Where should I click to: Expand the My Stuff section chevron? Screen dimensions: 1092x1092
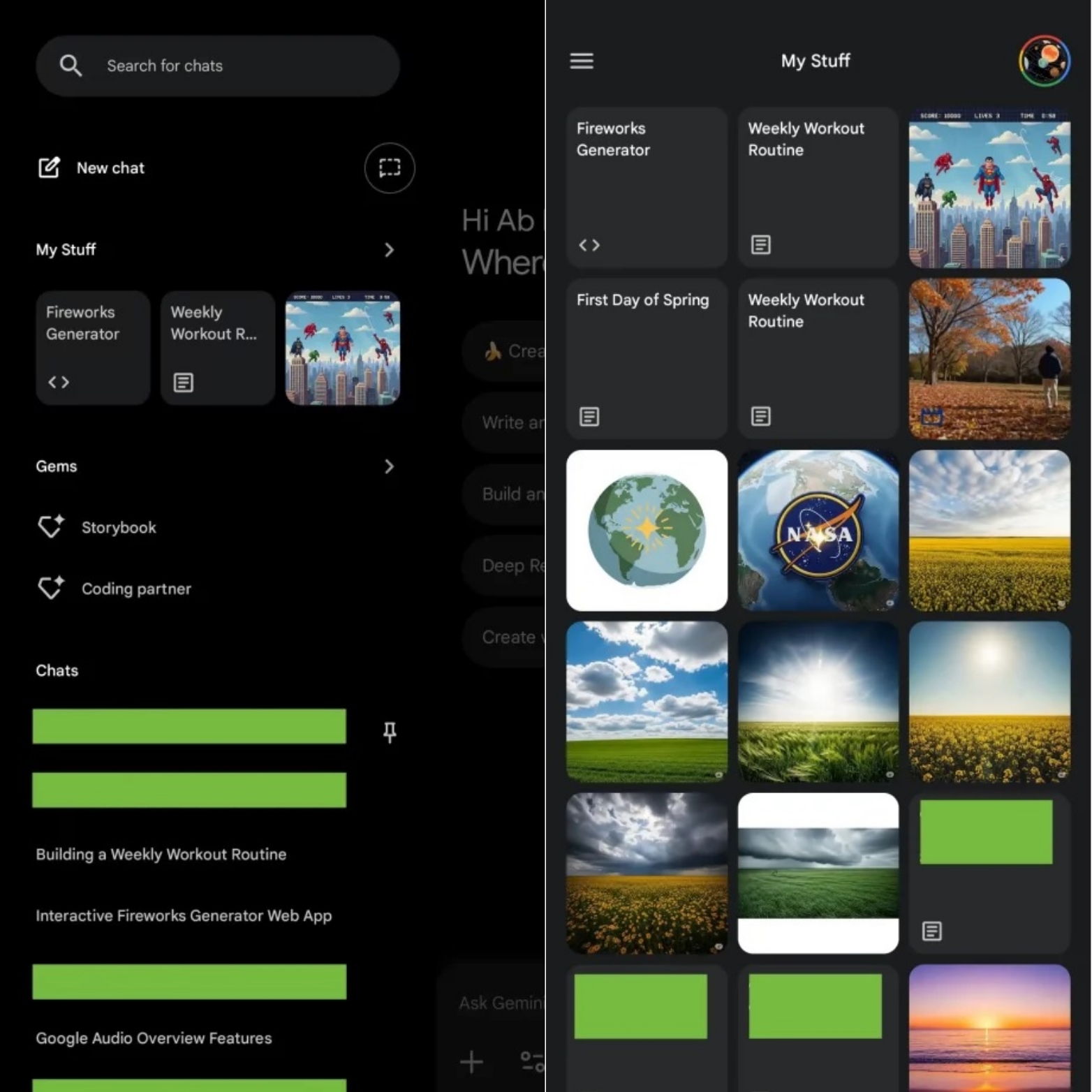[x=389, y=250]
